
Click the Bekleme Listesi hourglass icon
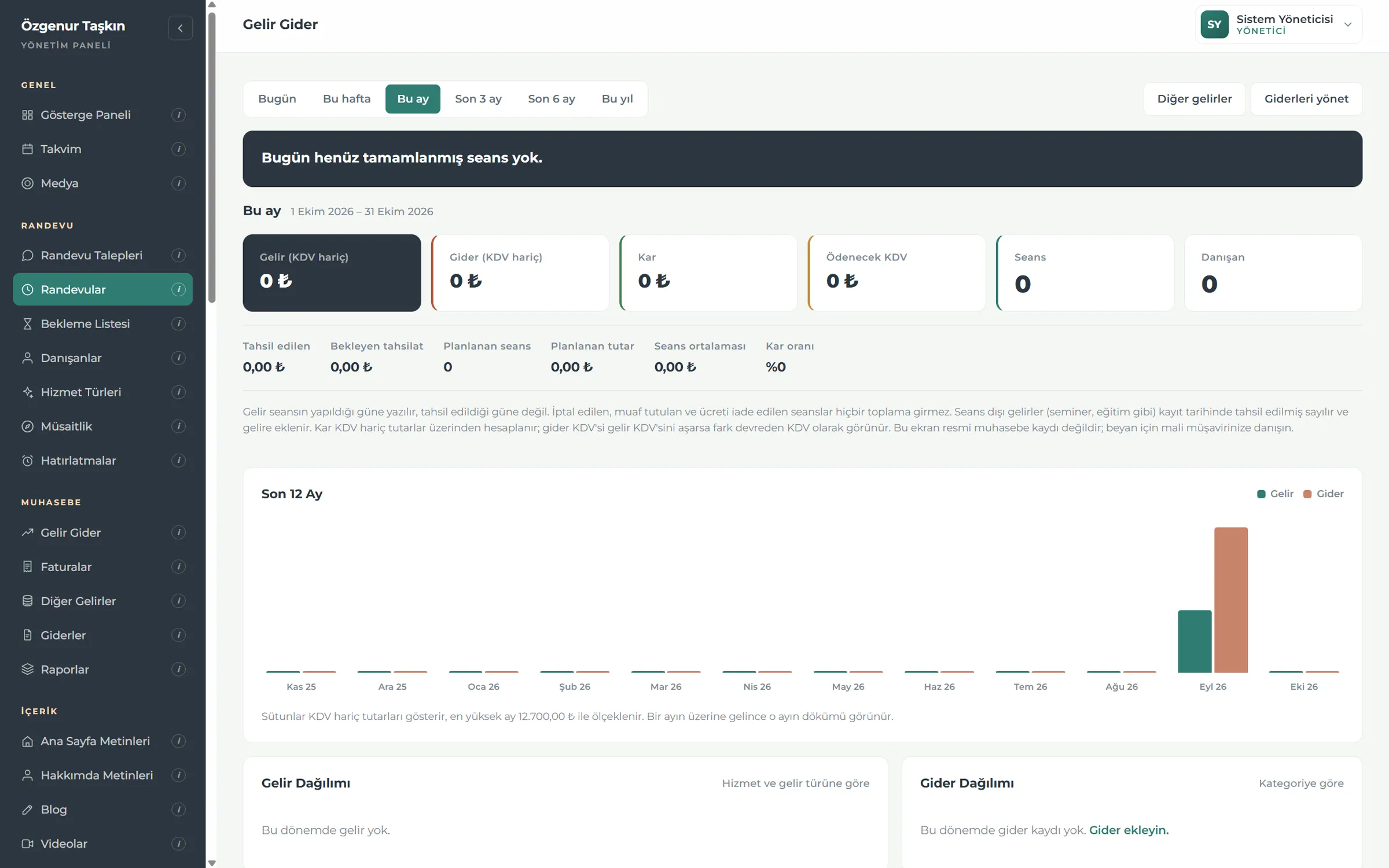(27, 323)
